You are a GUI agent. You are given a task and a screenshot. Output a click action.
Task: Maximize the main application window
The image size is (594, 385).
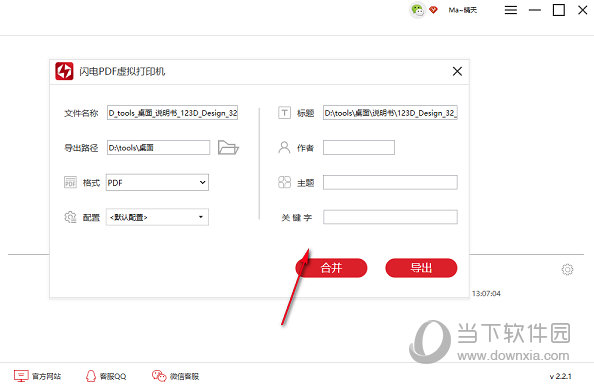coord(559,10)
